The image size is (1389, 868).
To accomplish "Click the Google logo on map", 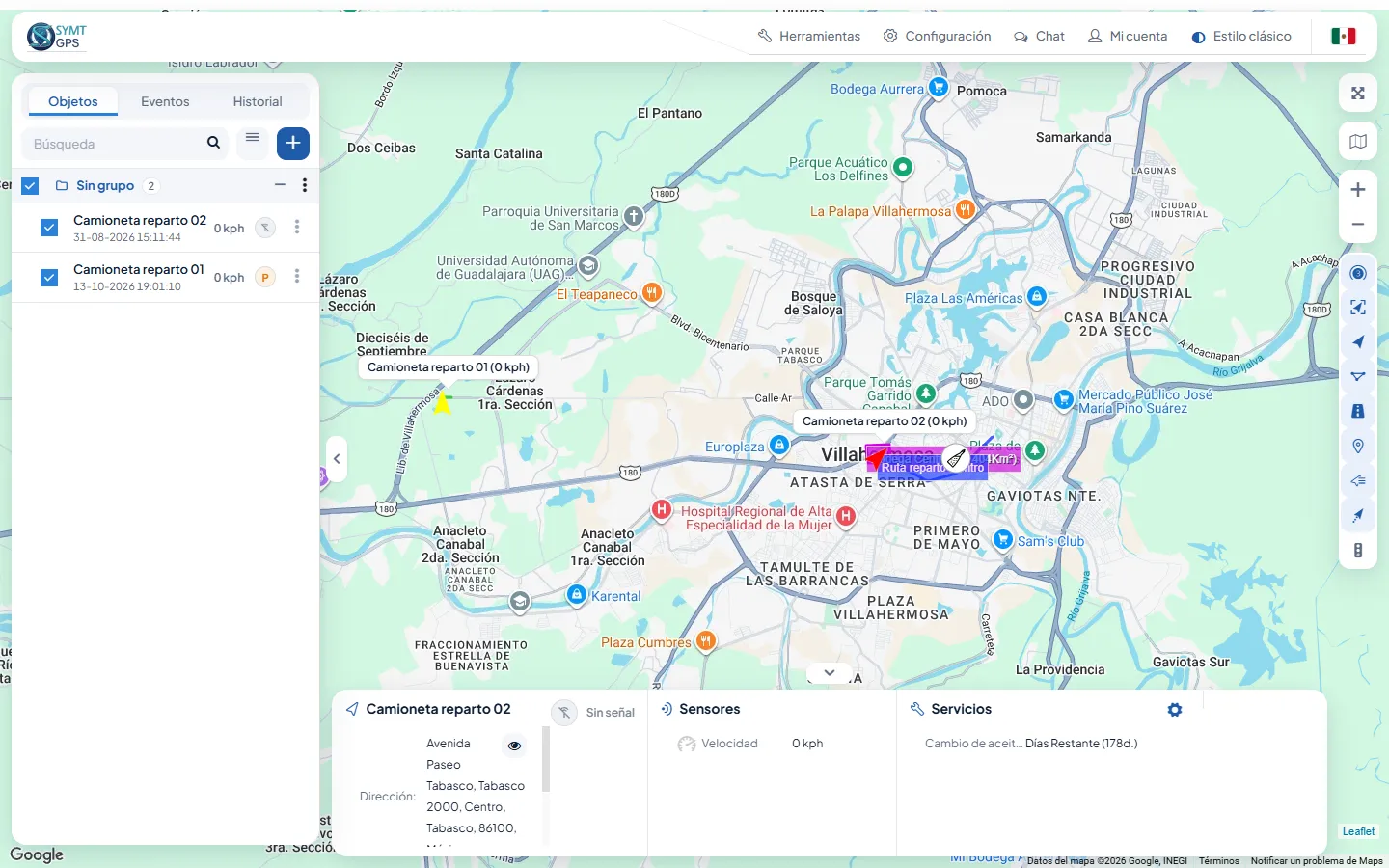I will click(37, 854).
